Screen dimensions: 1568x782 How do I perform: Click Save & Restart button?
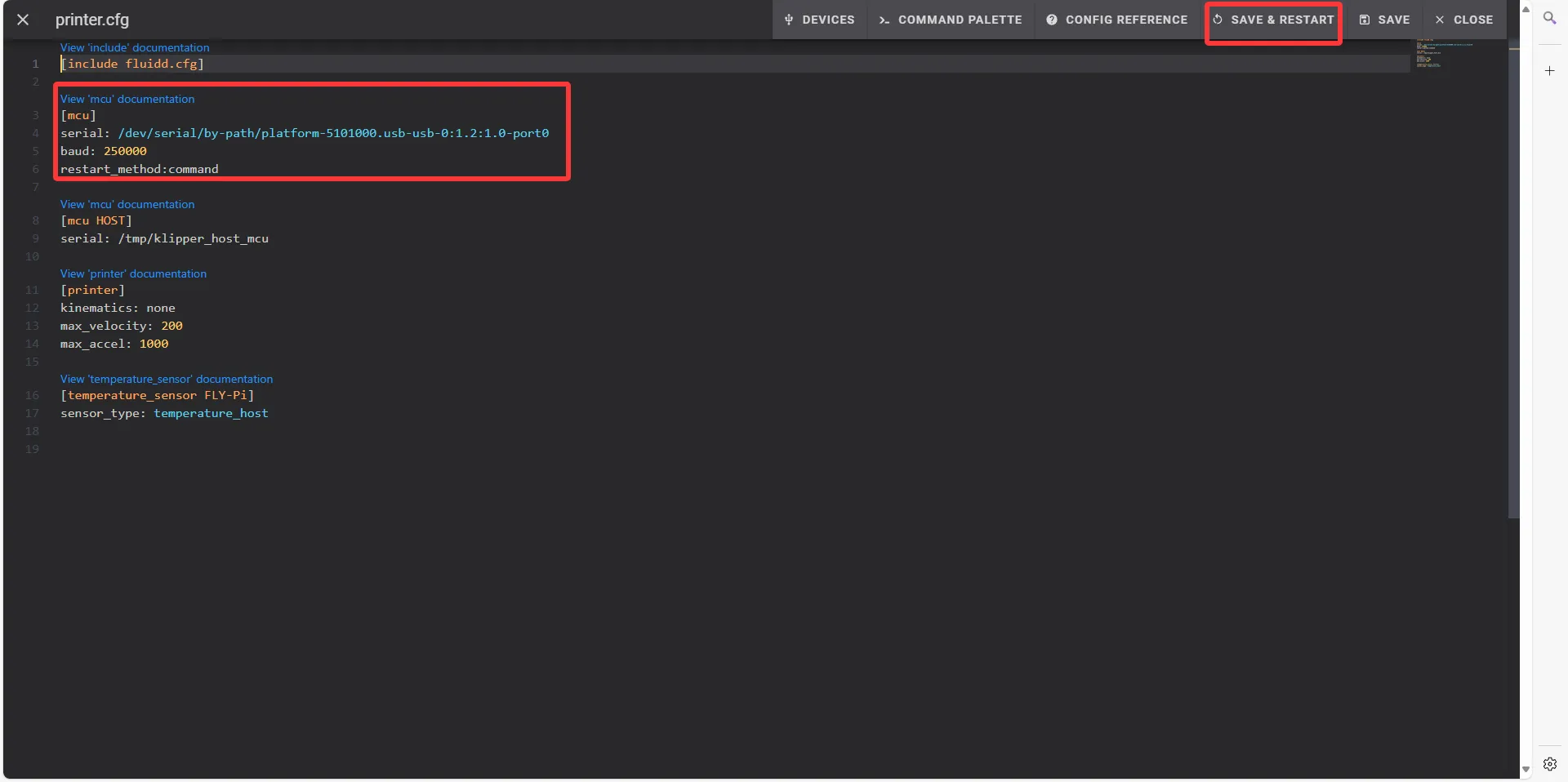tap(1273, 20)
